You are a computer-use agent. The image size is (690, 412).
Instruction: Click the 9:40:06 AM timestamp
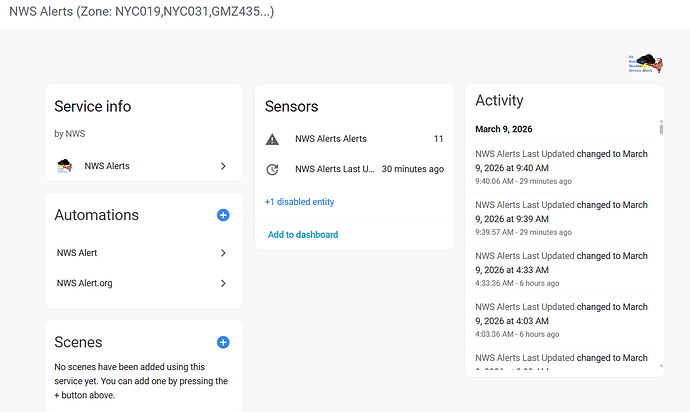494,181
